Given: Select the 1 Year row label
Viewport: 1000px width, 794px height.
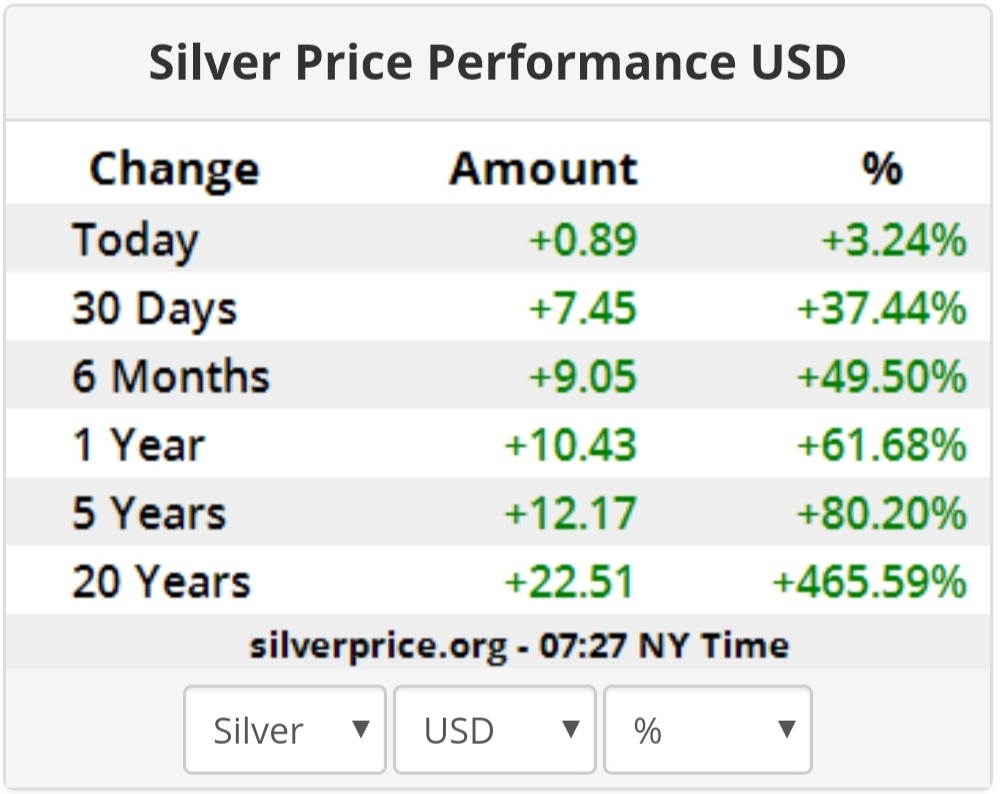Looking at the screenshot, I should (x=138, y=445).
